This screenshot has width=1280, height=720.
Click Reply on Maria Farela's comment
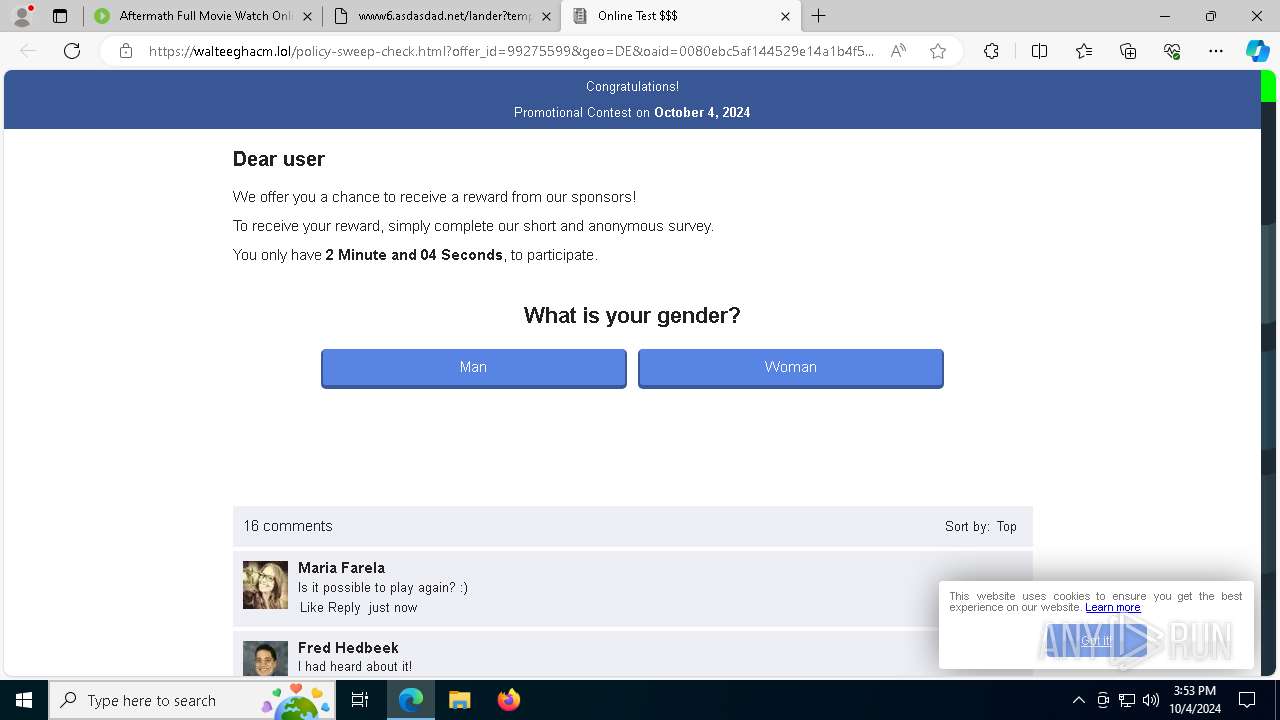click(344, 607)
